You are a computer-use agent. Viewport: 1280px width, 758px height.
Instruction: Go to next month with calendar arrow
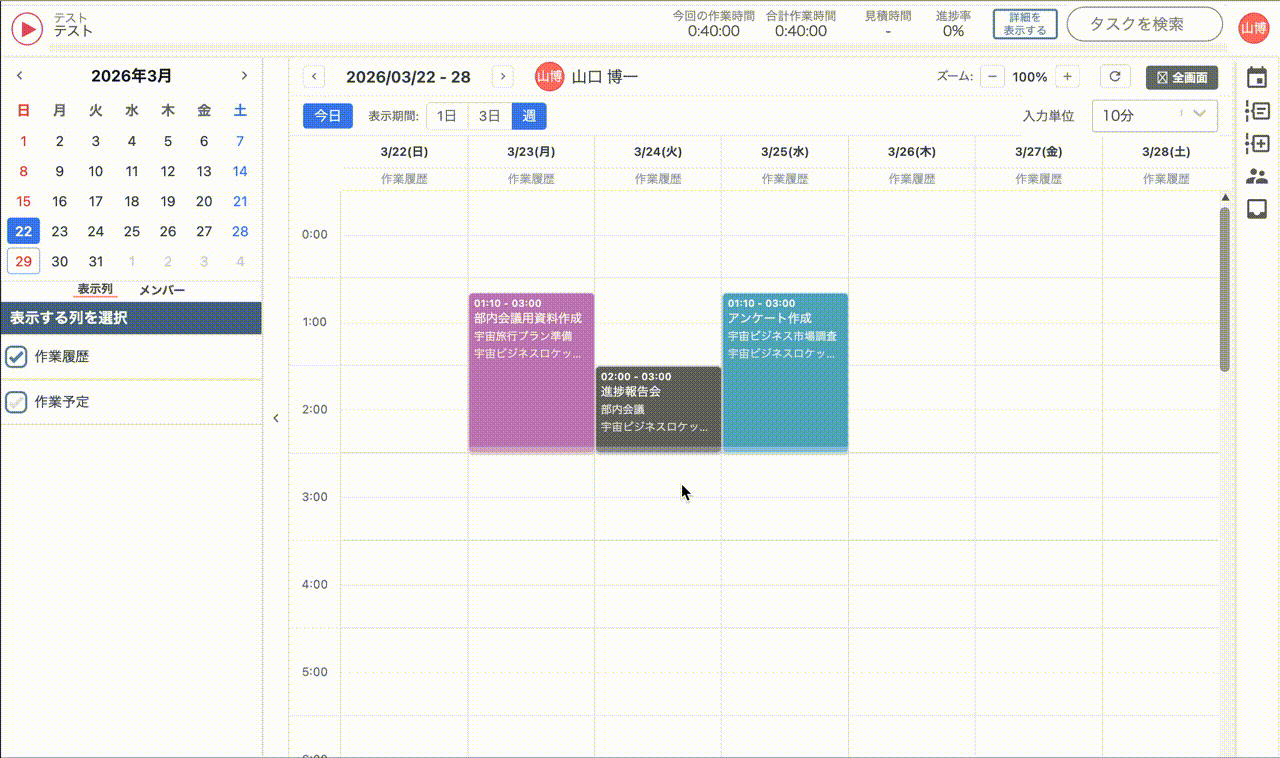[244, 75]
